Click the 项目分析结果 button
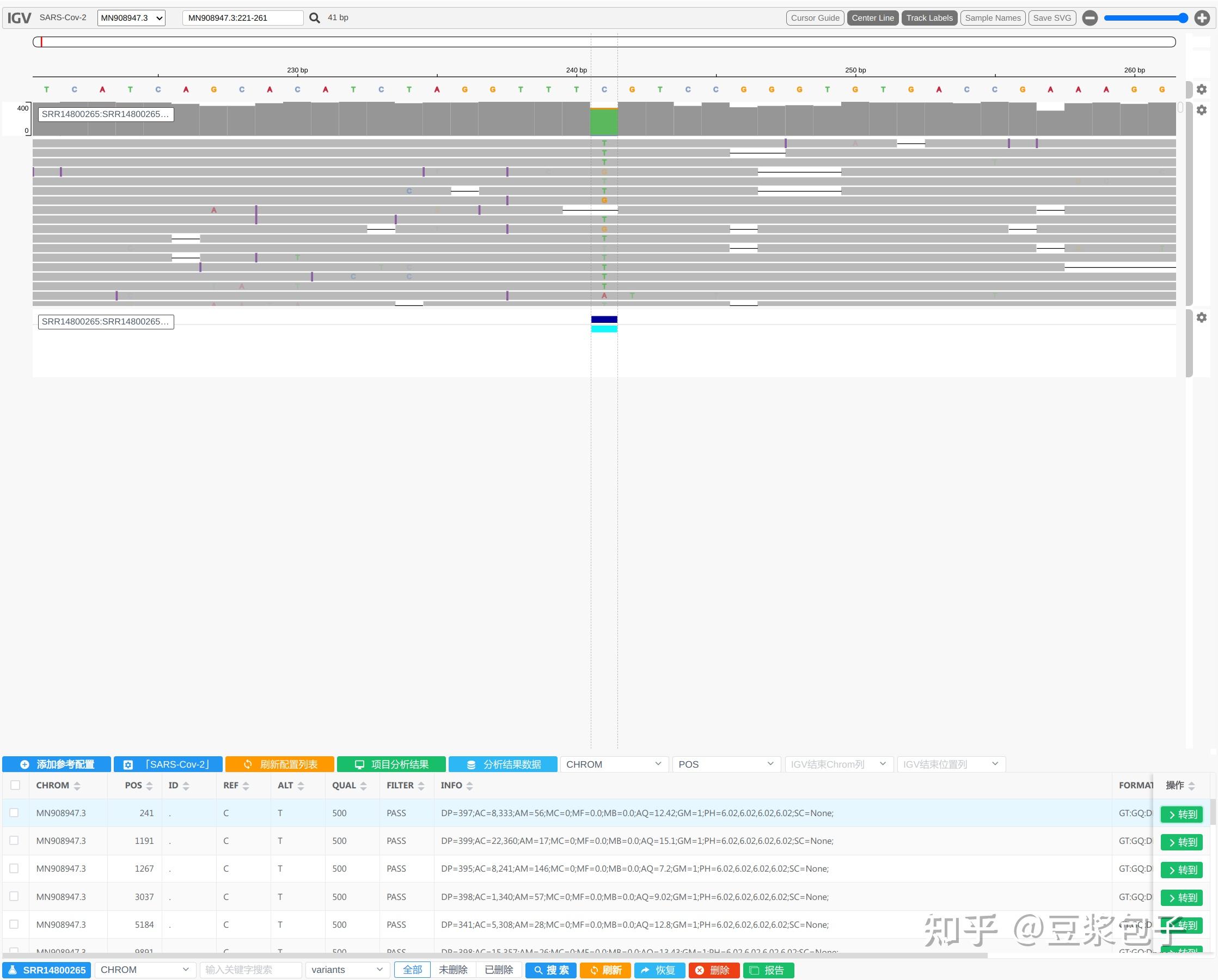Image resolution: width=1218 pixels, height=980 pixels. (x=392, y=764)
